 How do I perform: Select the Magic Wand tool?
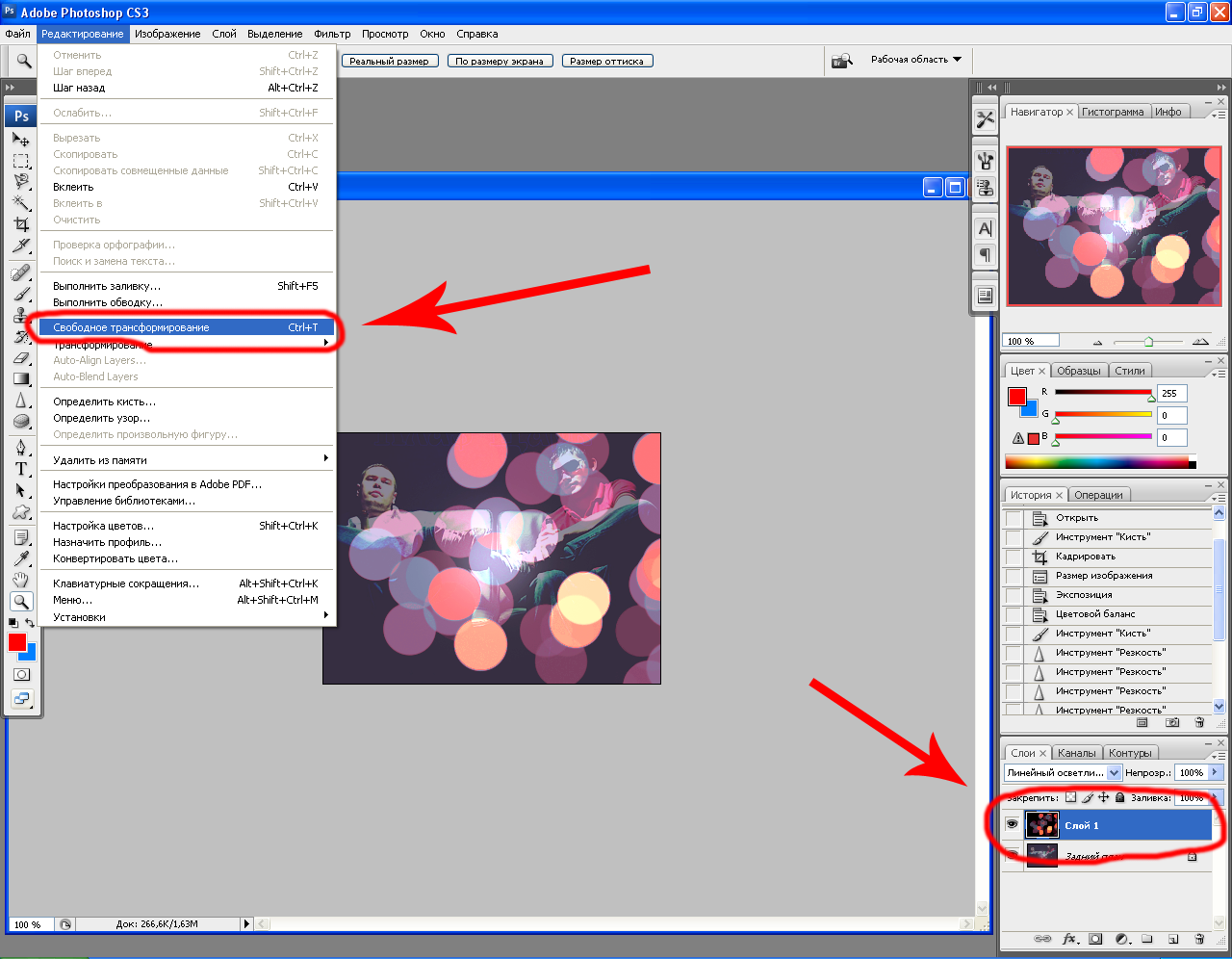coord(21,202)
